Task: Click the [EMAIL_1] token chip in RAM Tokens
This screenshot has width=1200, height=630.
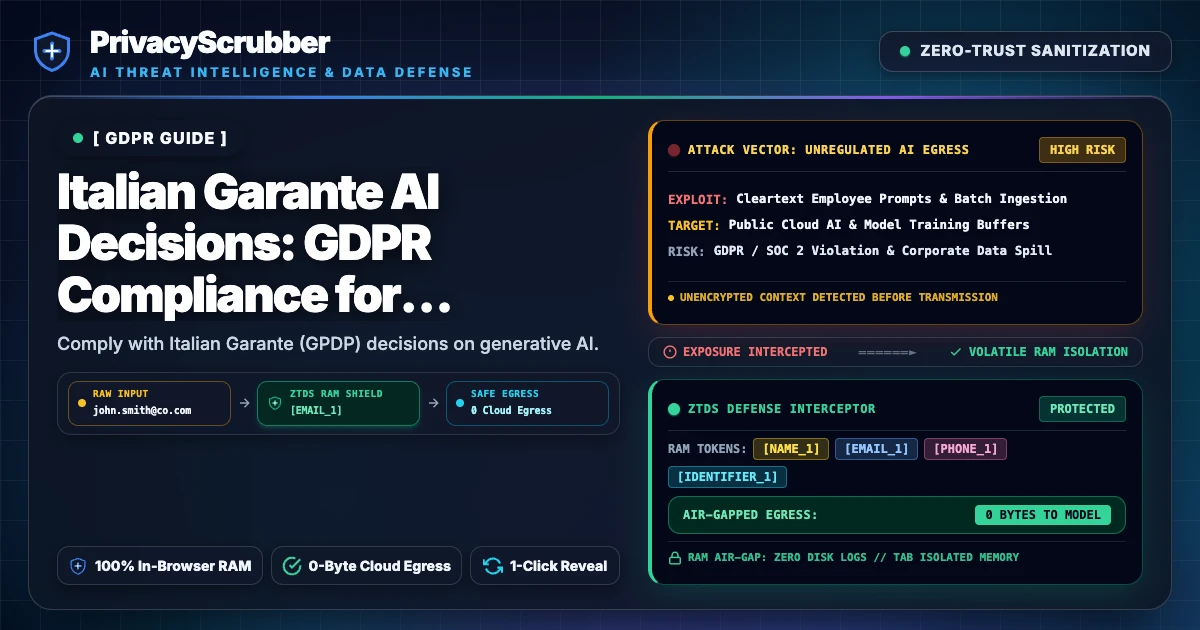Action: [x=876, y=449]
